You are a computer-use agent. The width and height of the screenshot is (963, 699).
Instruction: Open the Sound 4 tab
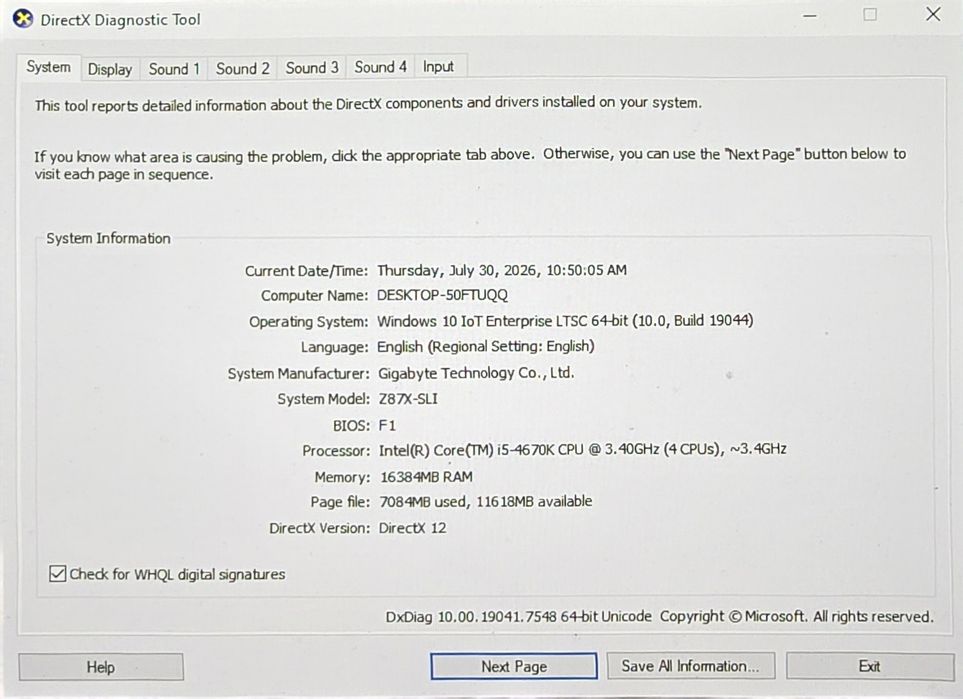click(x=380, y=67)
